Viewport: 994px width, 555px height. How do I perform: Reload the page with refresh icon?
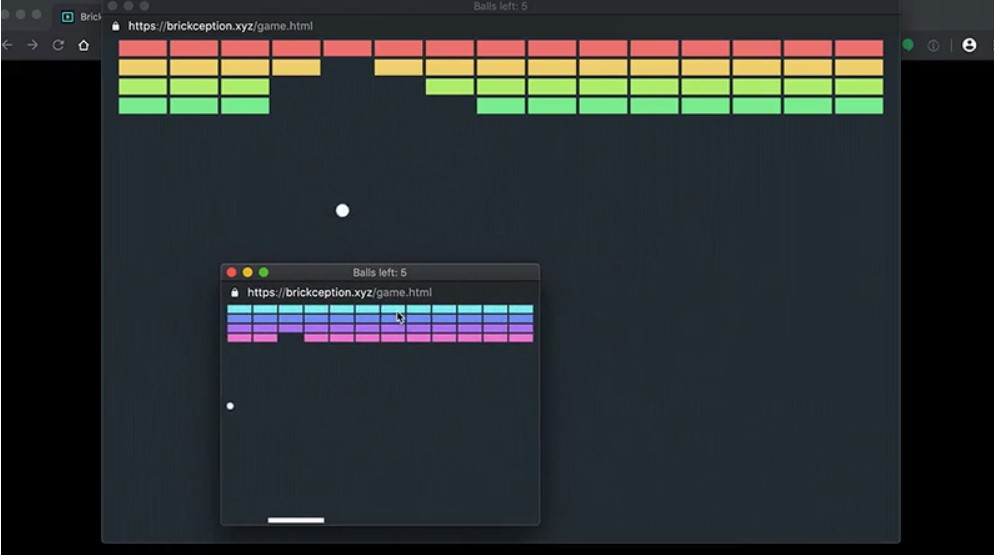[x=58, y=45]
